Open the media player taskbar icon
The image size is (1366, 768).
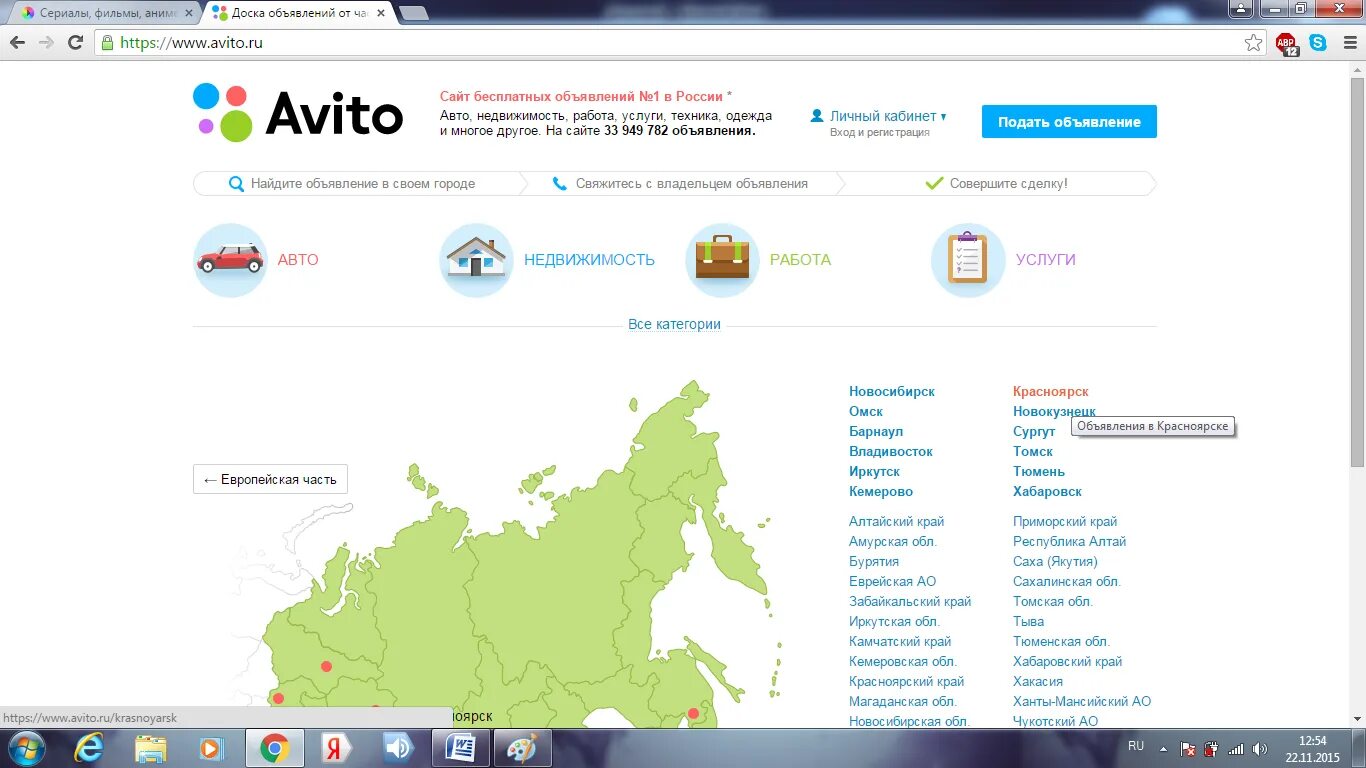[213, 748]
